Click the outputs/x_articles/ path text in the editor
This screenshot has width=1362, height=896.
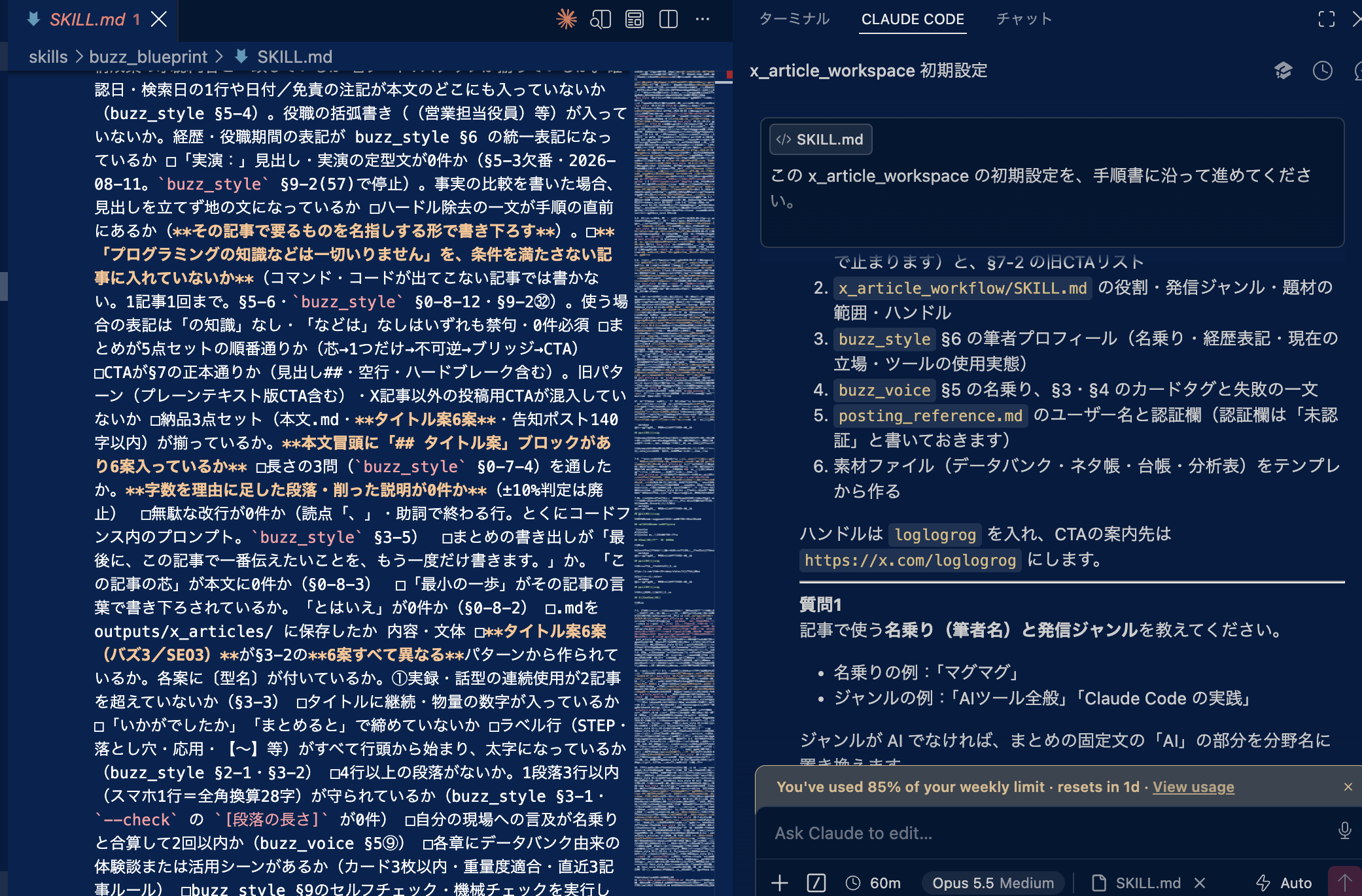183,630
